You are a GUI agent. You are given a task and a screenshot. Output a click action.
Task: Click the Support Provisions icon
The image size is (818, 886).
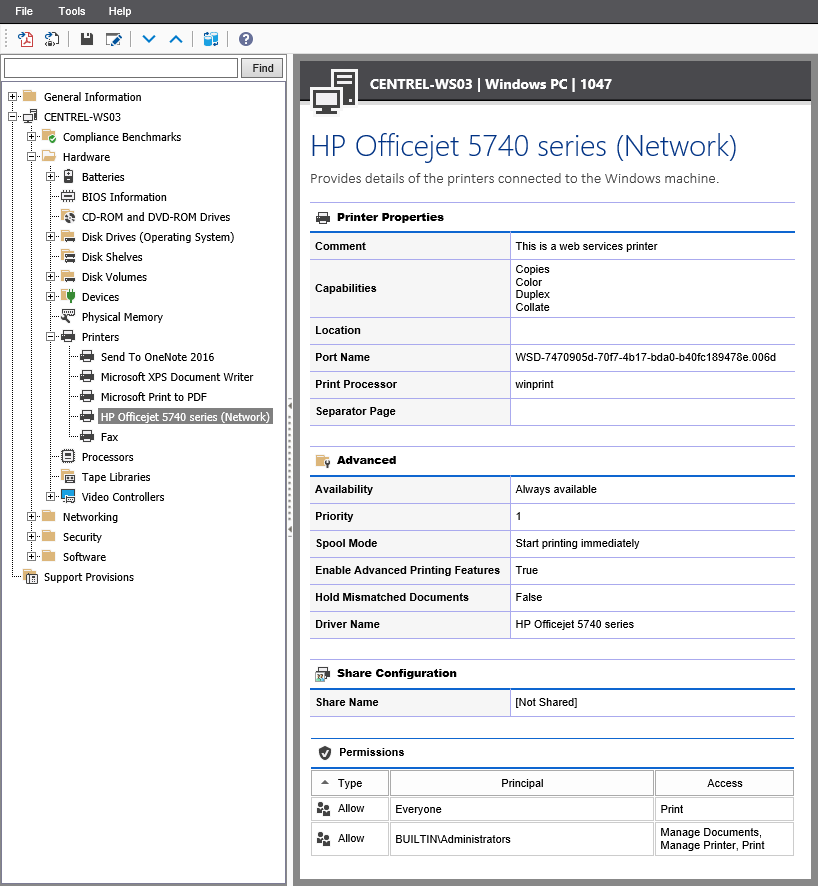point(31,576)
